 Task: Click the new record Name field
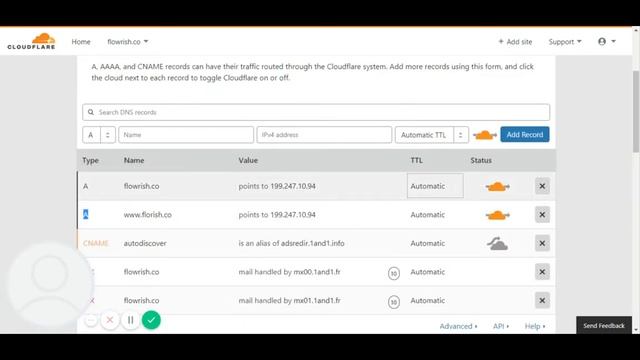(x=186, y=135)
